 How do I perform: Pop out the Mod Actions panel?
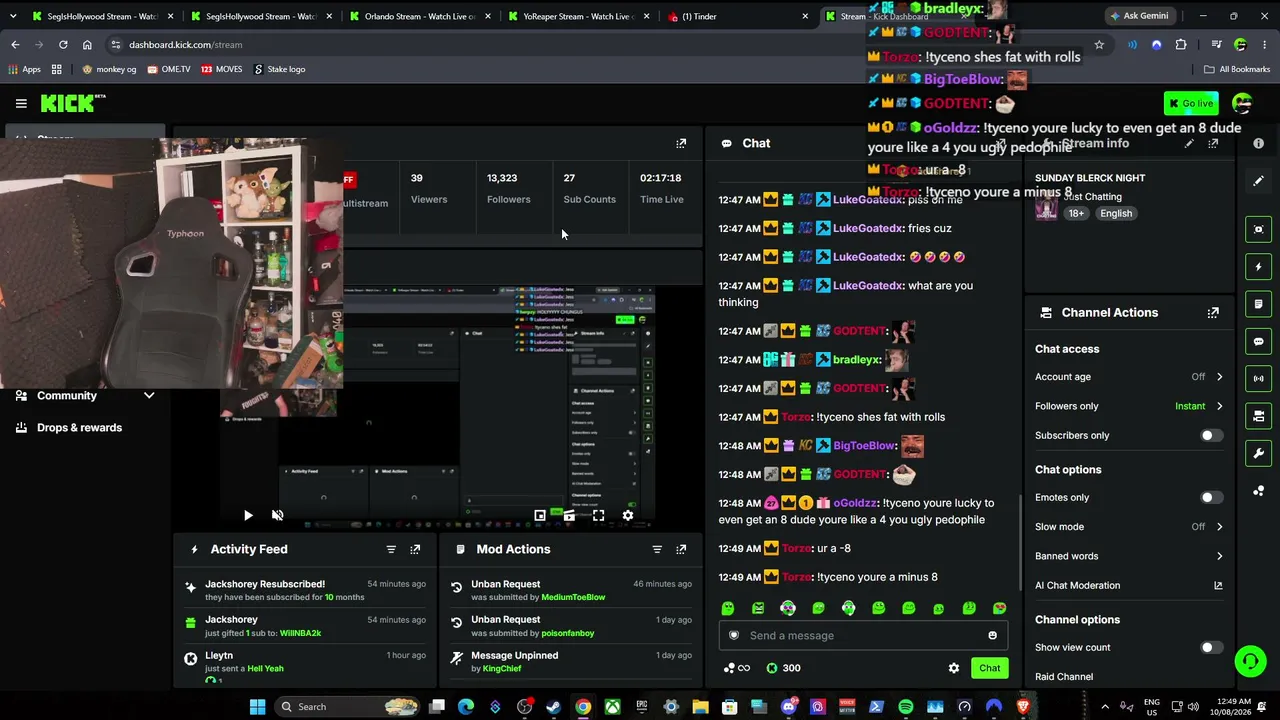(681, 549)
